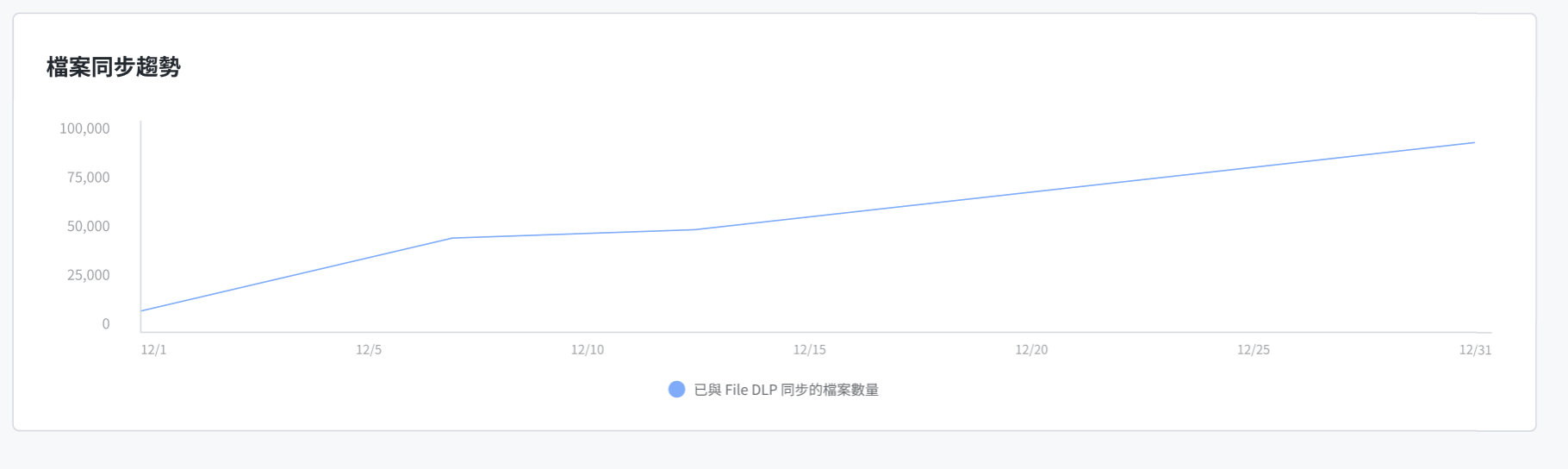
Task: Toggle the File DLP synced files legend label
Action: (x=786, y=390)
